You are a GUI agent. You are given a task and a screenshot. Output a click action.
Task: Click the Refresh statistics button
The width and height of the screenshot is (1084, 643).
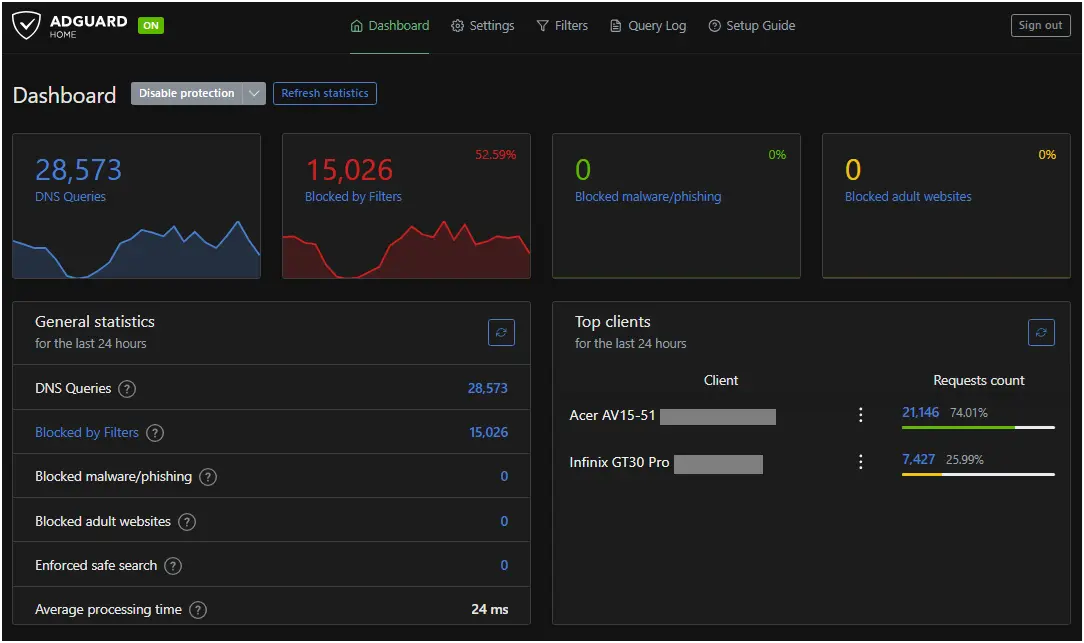click(325, 93)
